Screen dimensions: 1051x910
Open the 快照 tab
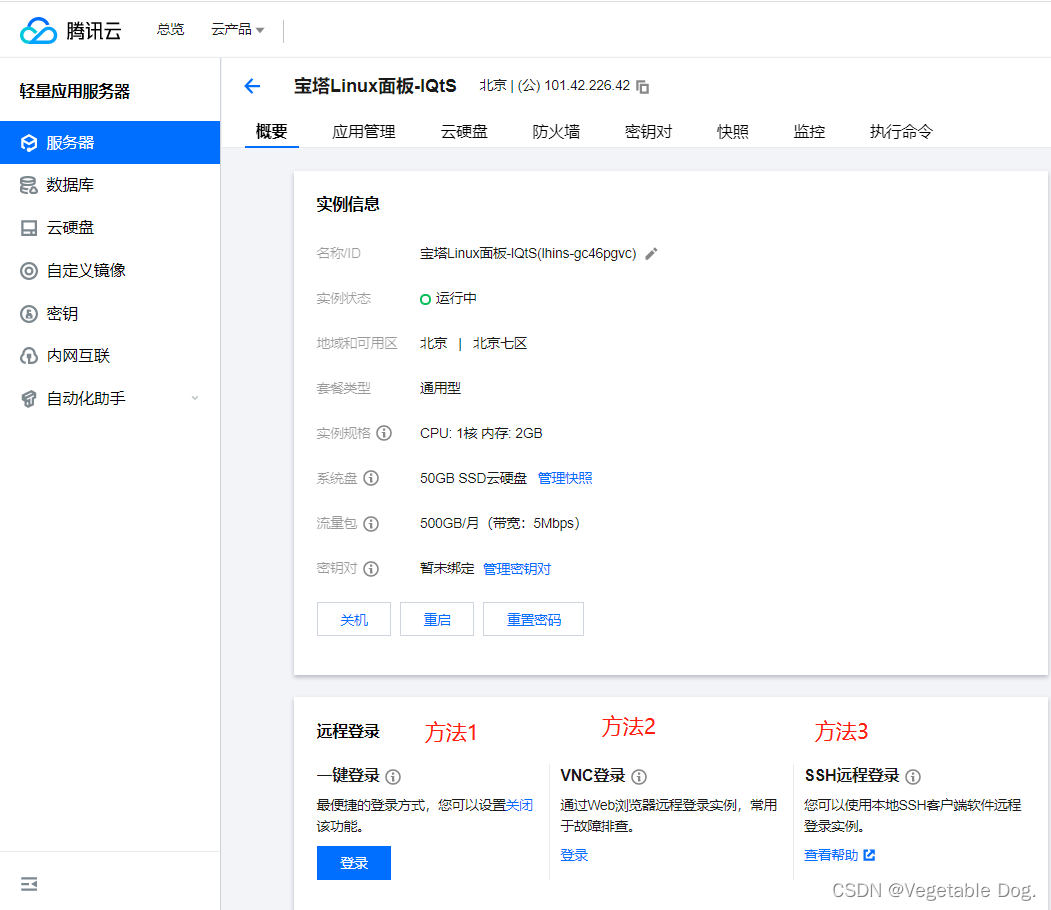[x=733, y=131]
